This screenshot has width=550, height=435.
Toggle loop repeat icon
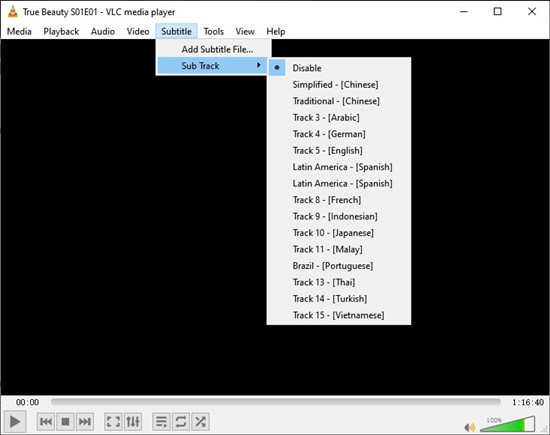pyautogui.click(x=181, y=421)
